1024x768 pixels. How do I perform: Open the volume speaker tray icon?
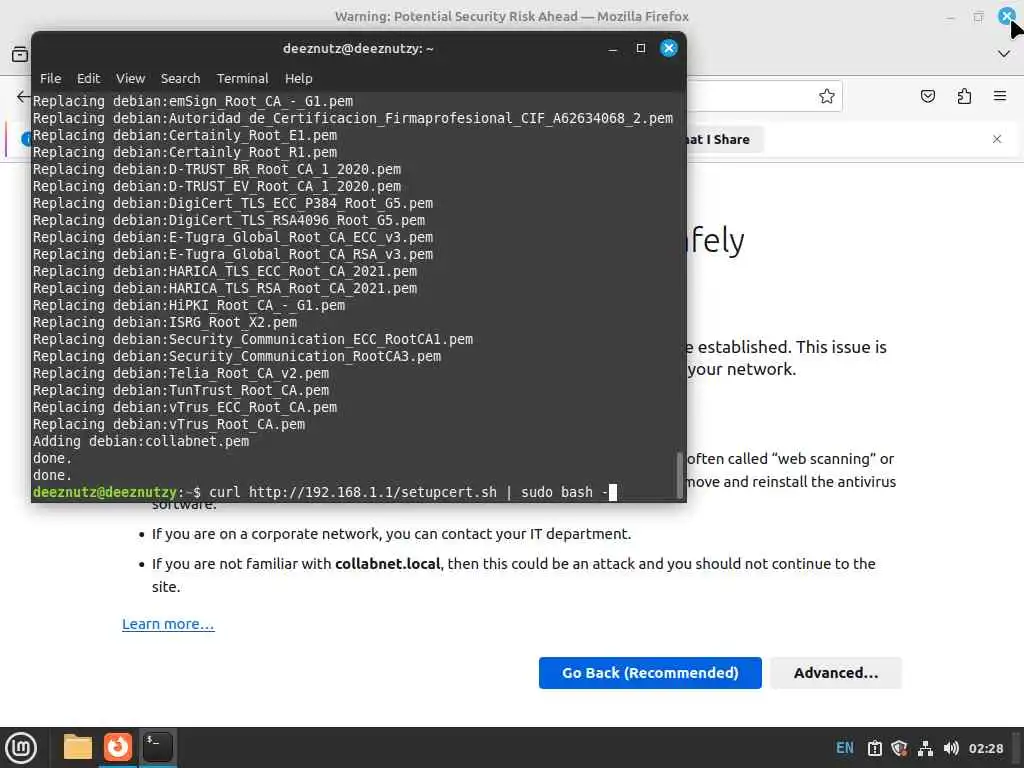point(951,748)
